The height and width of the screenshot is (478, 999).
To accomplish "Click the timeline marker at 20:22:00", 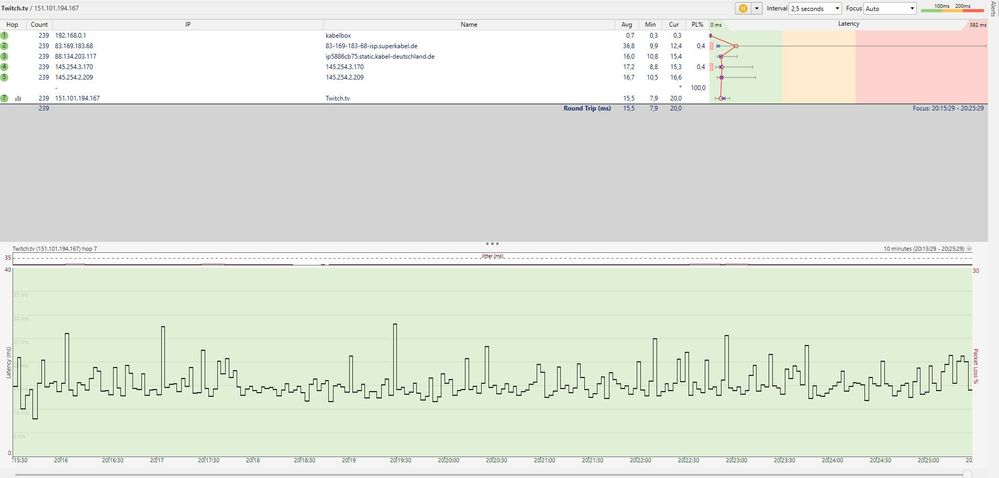I will [x=640, y=460].
